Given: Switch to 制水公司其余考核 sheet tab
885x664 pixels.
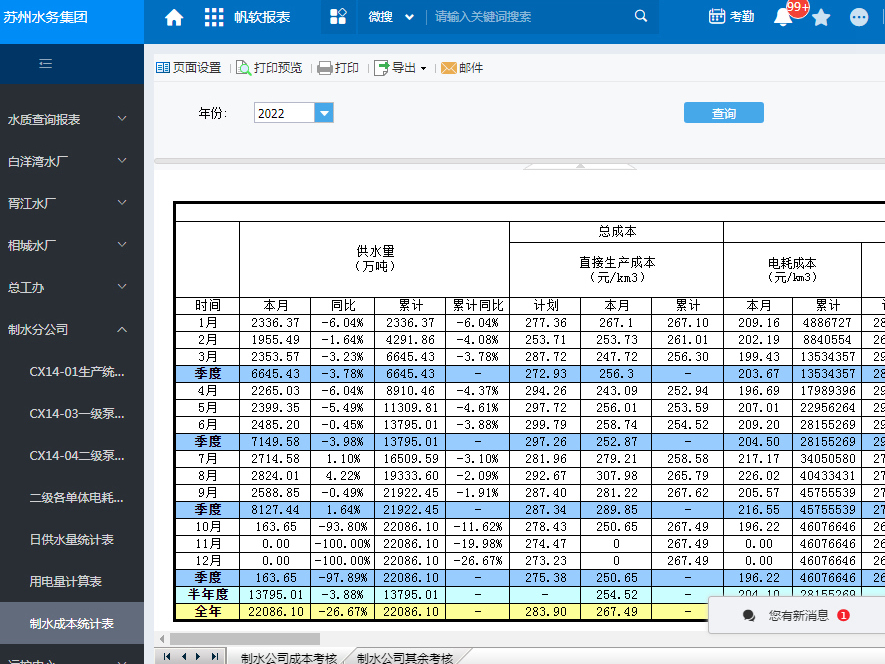Looking at the screenshot, I should [x=405, y=657].
